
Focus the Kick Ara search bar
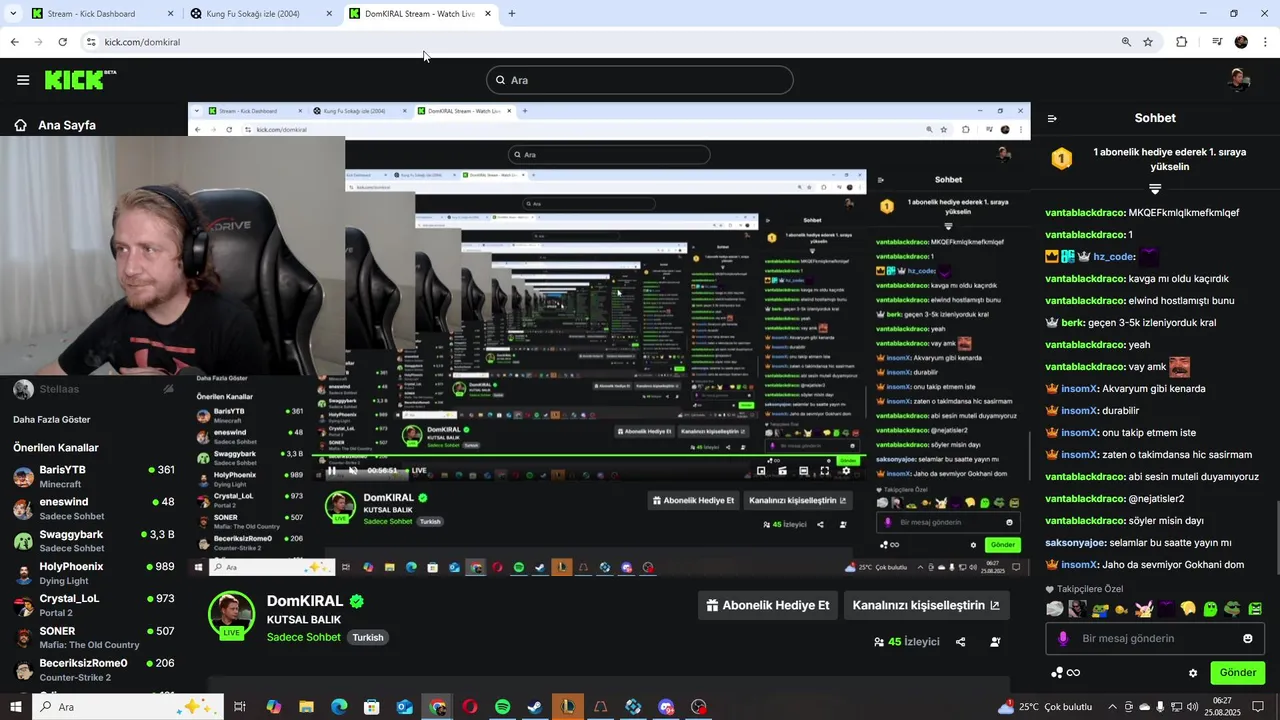click(x=640, y=80)
